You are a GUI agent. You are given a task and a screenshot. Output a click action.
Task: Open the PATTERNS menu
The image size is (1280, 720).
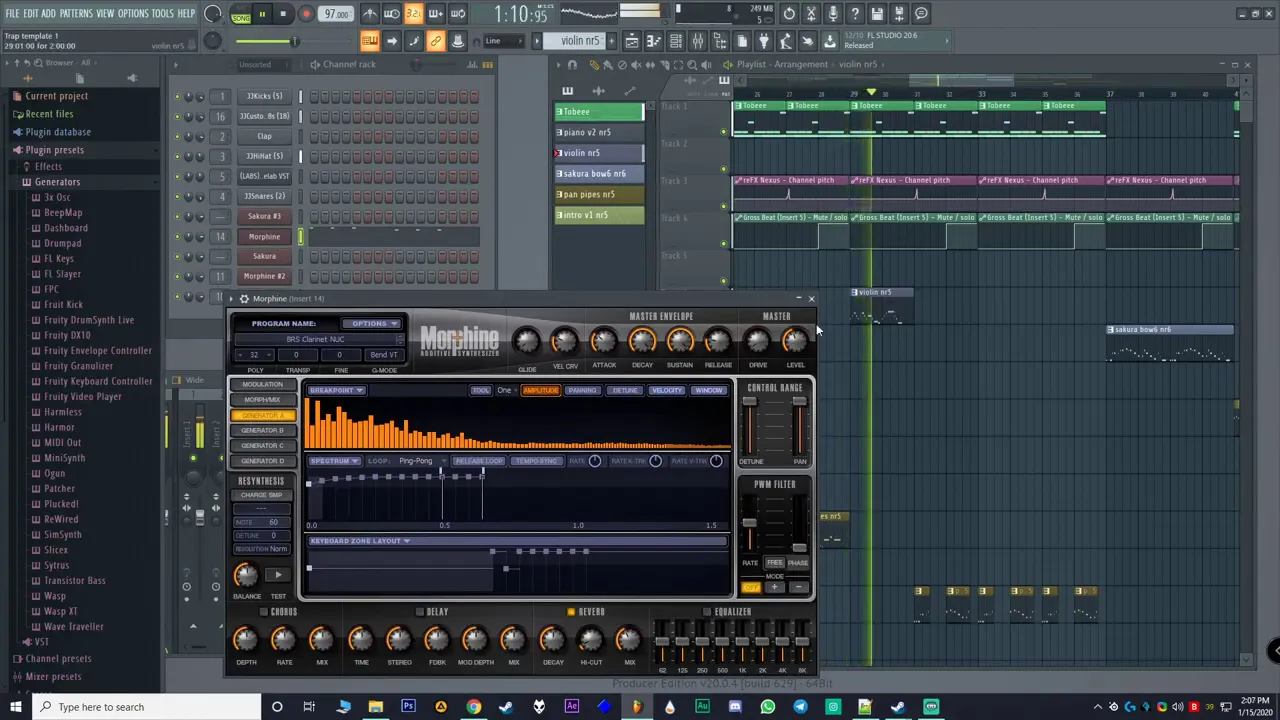pyautogui.click(x=76, y=13)
